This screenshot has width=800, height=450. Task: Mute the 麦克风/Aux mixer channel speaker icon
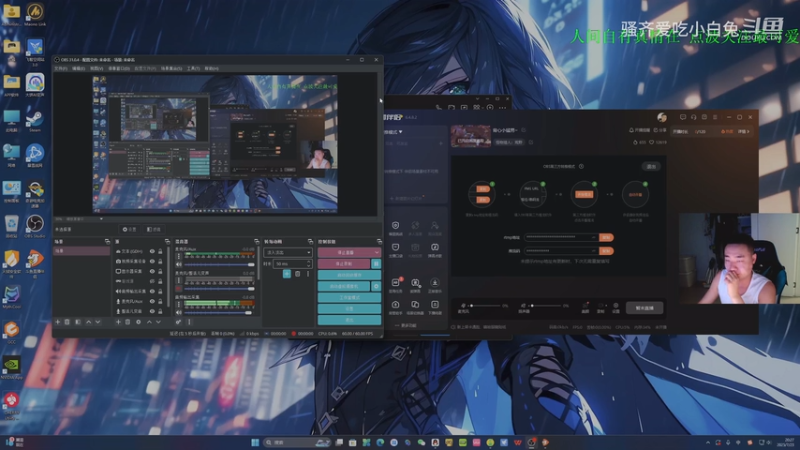tap(179, 265)
